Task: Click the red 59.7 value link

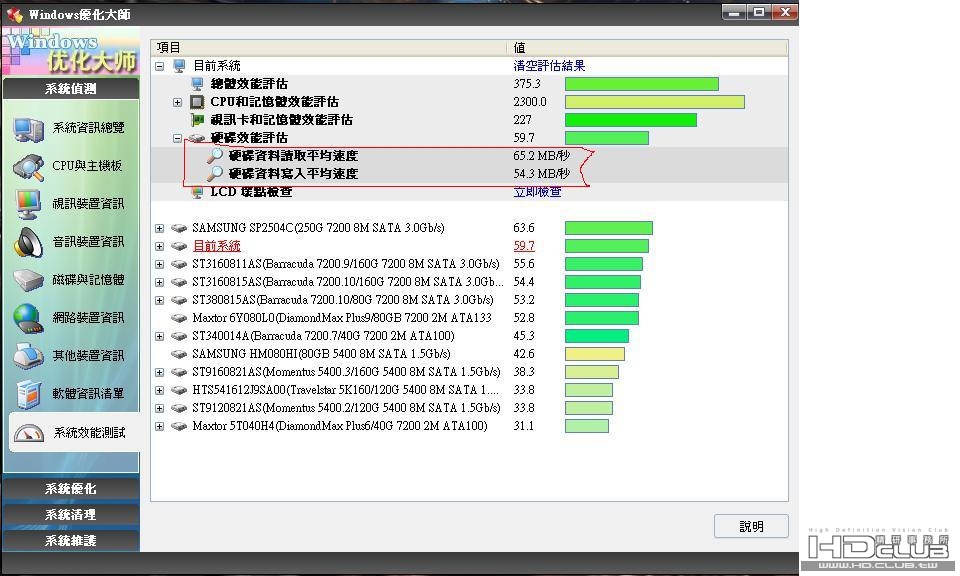Action: pos(524,246)
